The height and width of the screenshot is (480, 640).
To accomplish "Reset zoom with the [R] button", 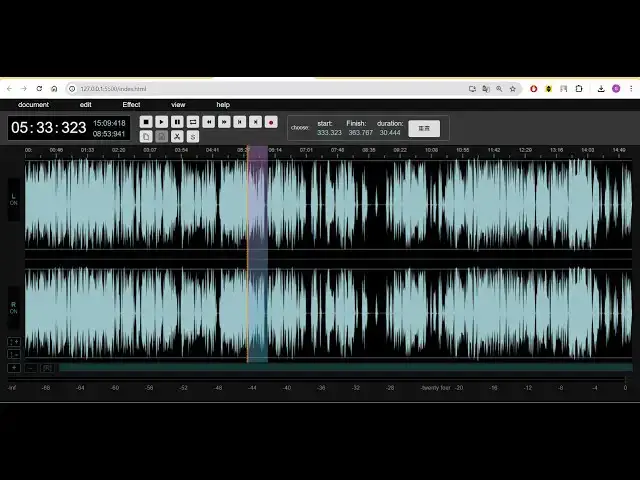I will point(47,368).
